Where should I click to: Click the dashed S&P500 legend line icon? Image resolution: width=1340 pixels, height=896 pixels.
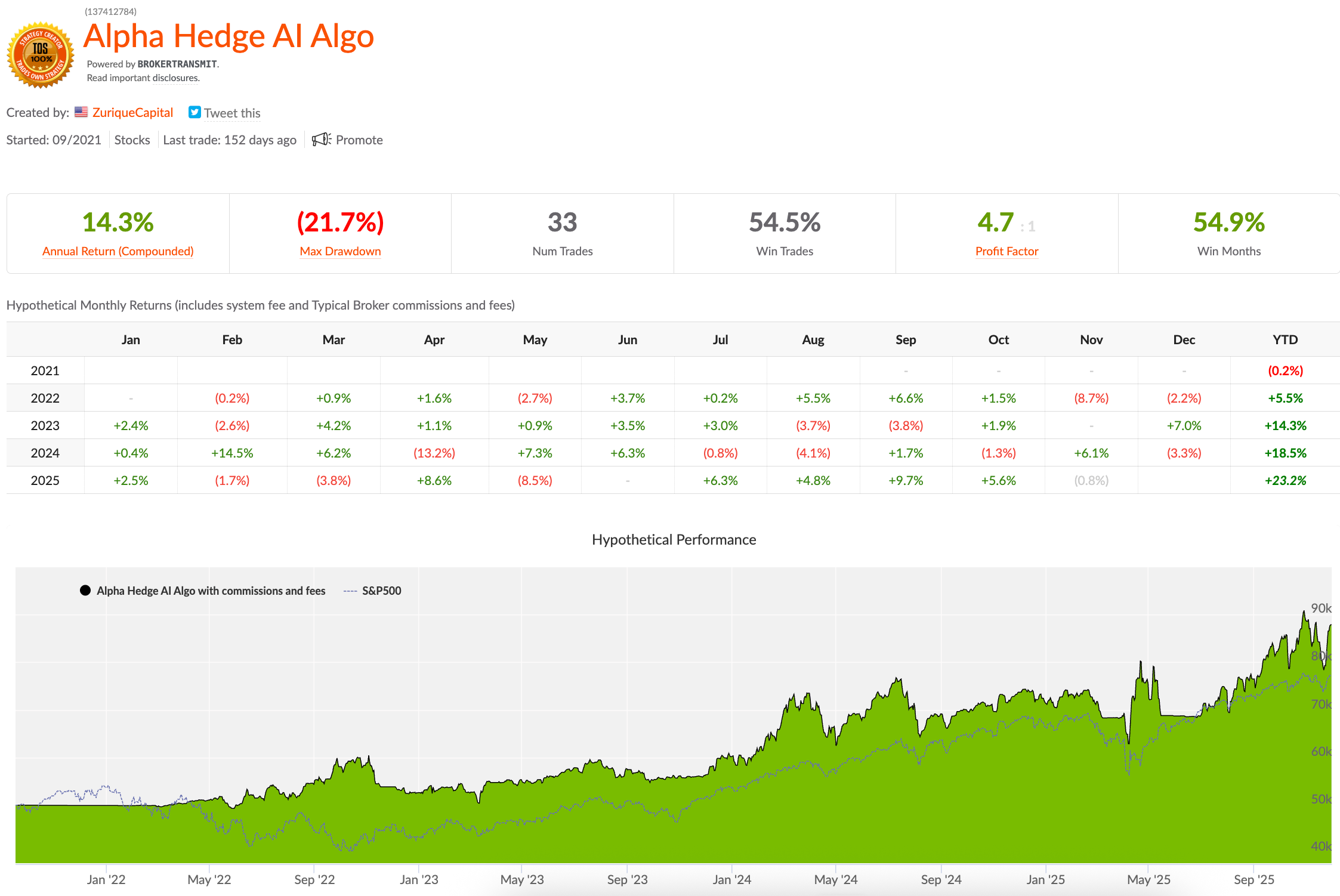[x=350, y=591]
